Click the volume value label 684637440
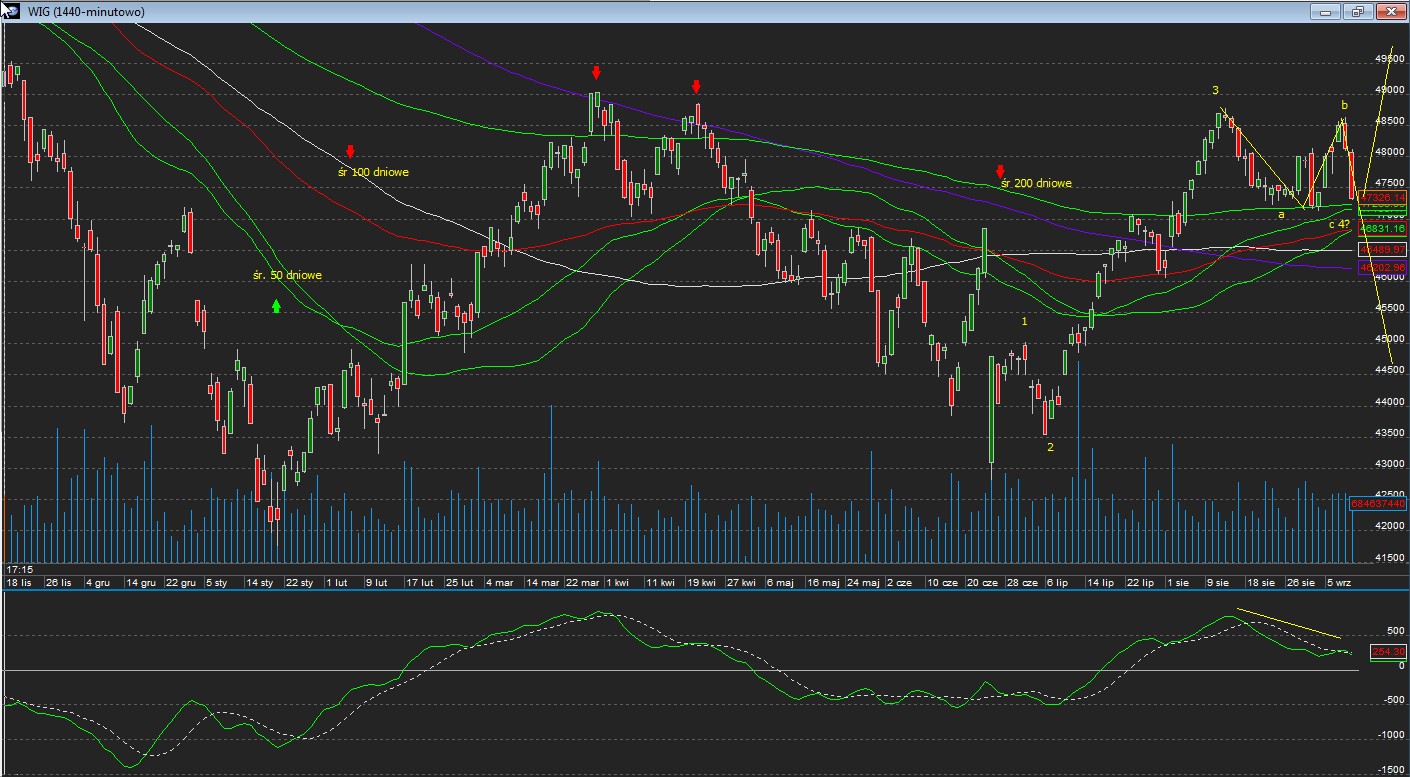The width and height of the screenshot is (1410, 777). pos(1378,504)
